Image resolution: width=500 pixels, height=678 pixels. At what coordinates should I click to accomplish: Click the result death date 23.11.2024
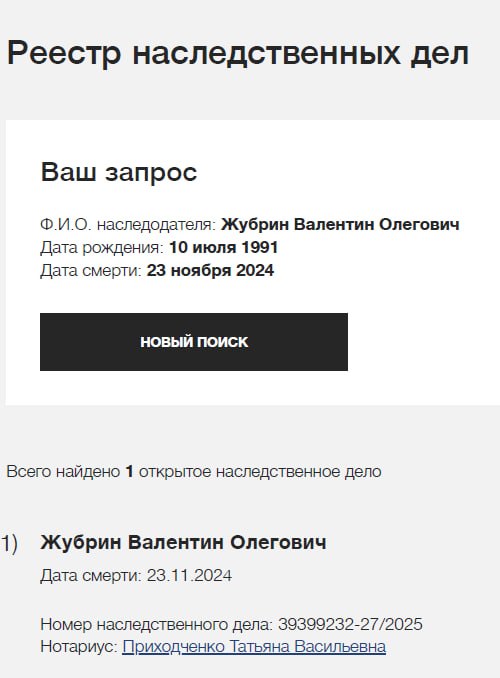pyautogui.click(x=189, y=576)
